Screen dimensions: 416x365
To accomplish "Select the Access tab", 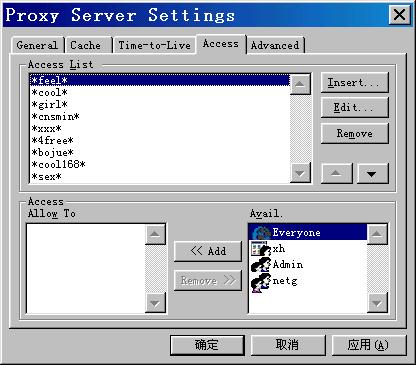I will click(x=221, y=44).
